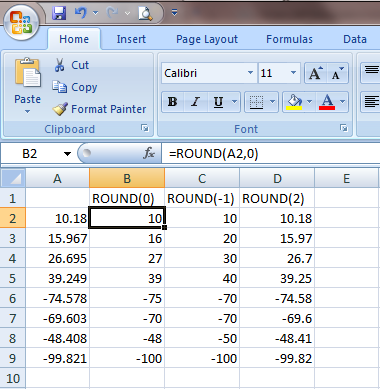This screenshot has width=380, height=389.
Task: Click the Insert Function fx icon
Action: pos(149,153)
